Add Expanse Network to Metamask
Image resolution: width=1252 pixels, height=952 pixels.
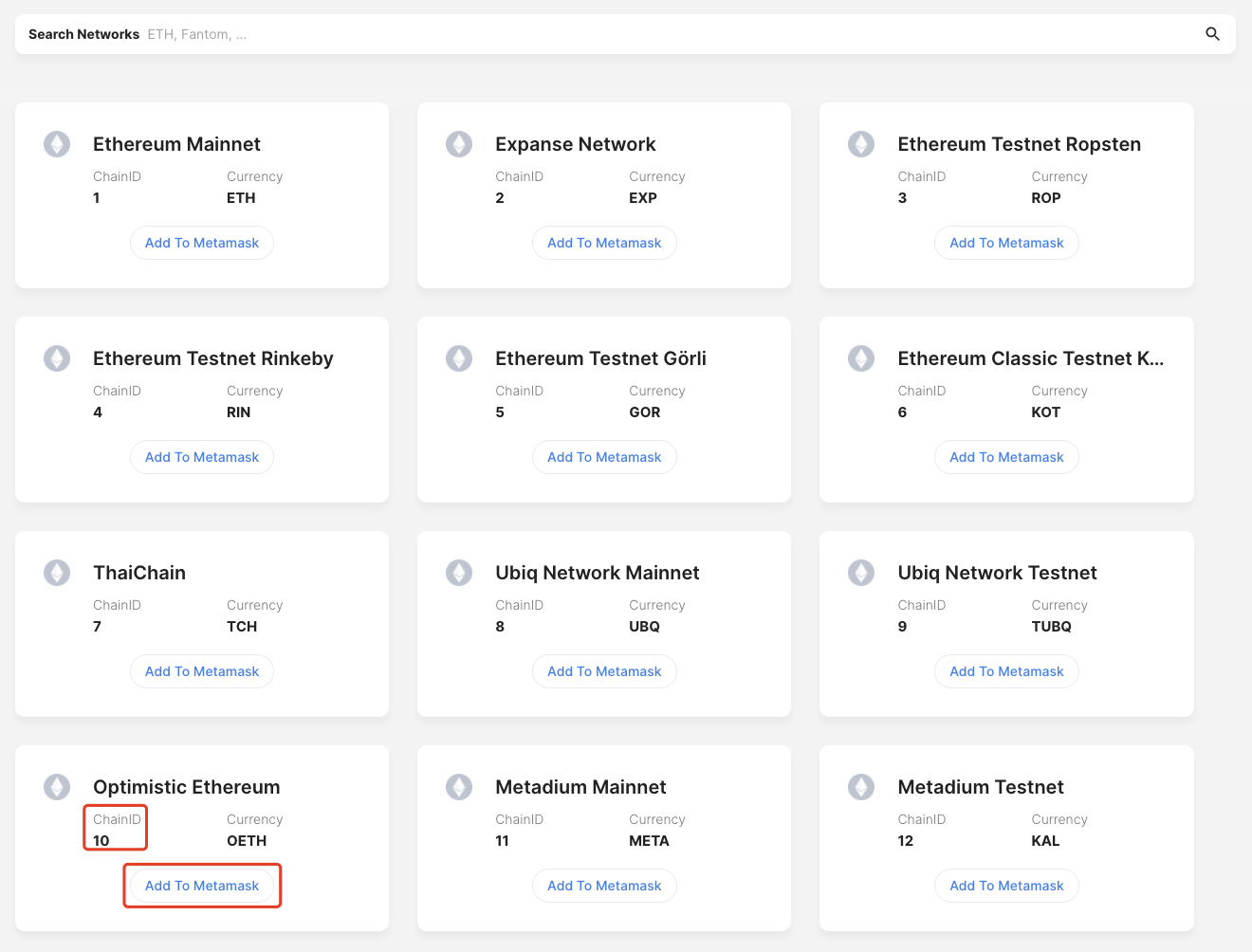[x=604, y=243]
